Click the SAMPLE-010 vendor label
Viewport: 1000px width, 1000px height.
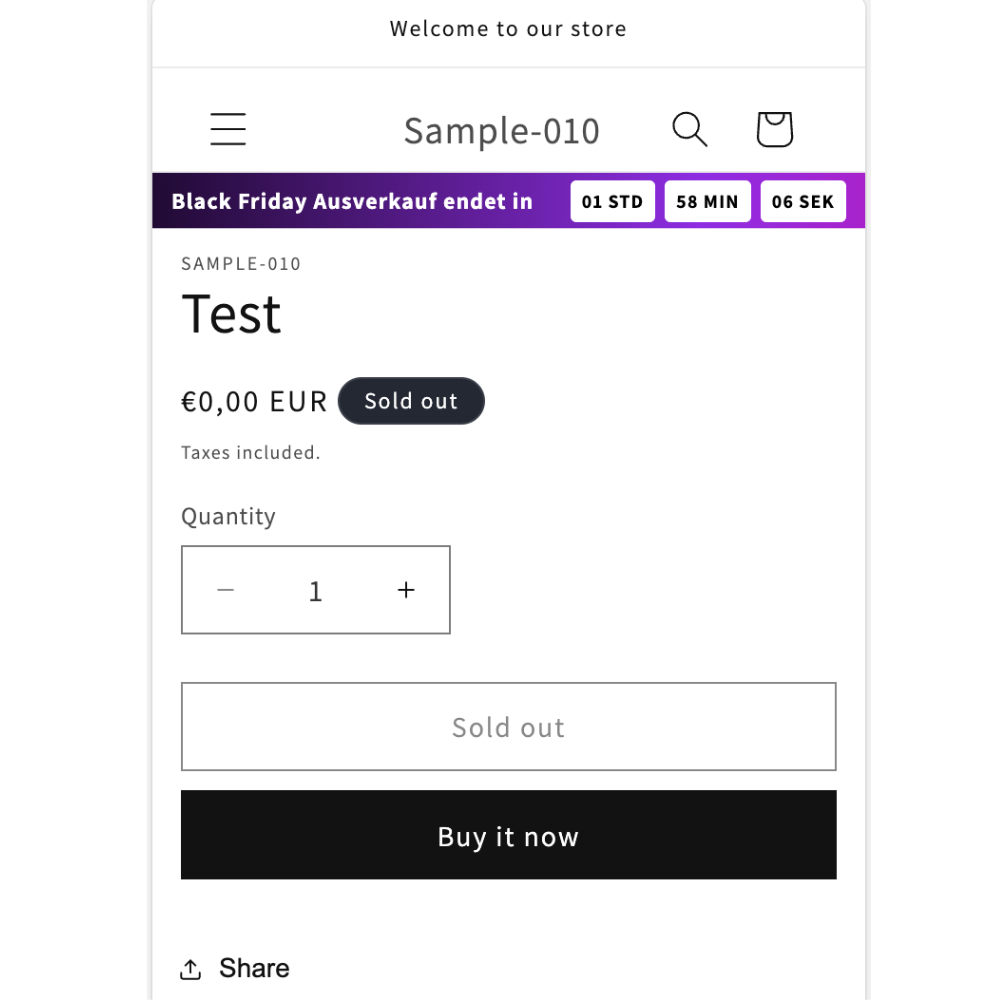click(240, 264)
